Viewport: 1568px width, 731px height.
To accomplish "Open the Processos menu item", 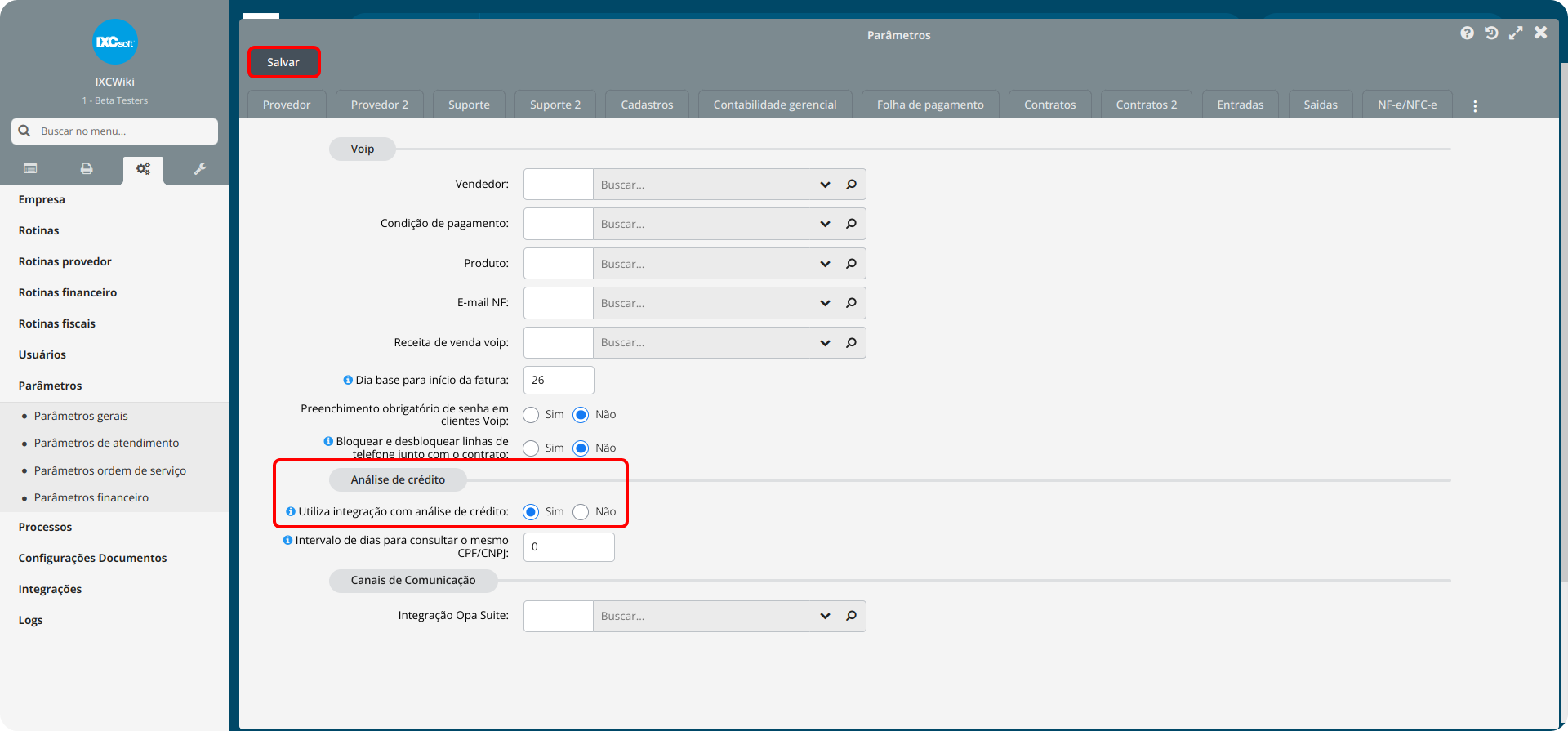I will point(45,527).
